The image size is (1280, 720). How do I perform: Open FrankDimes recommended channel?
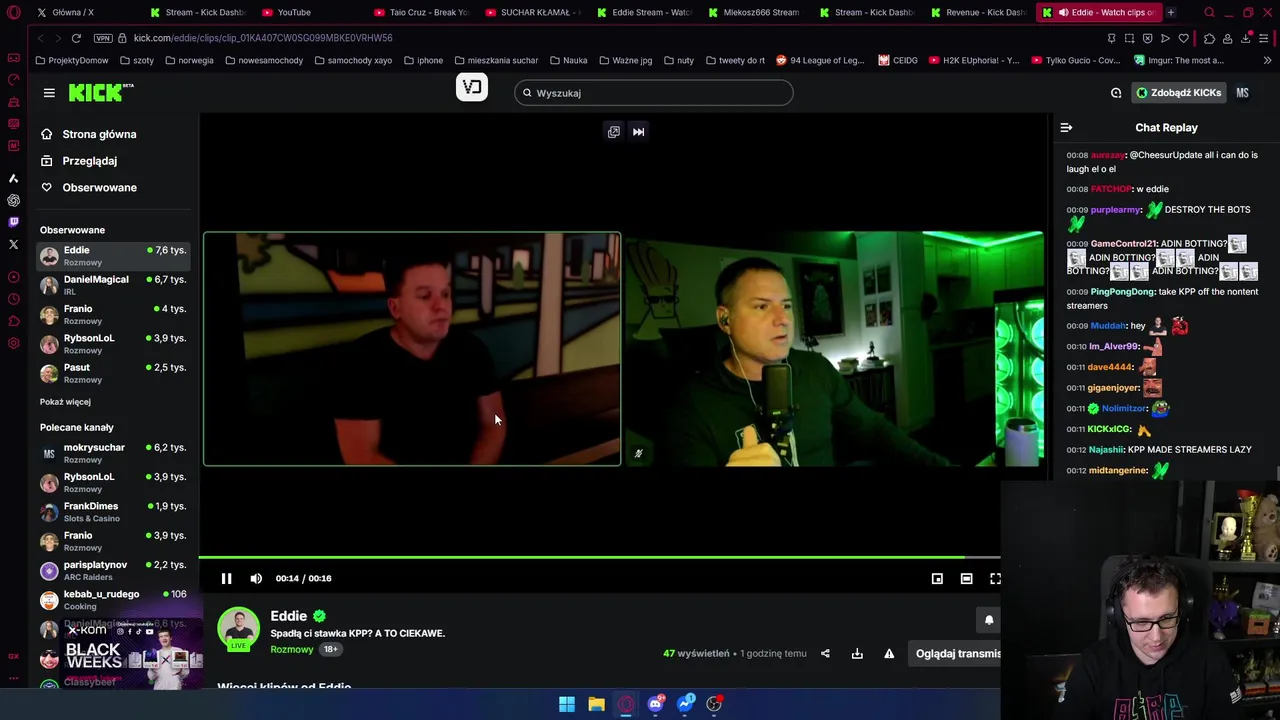(114, 512)
